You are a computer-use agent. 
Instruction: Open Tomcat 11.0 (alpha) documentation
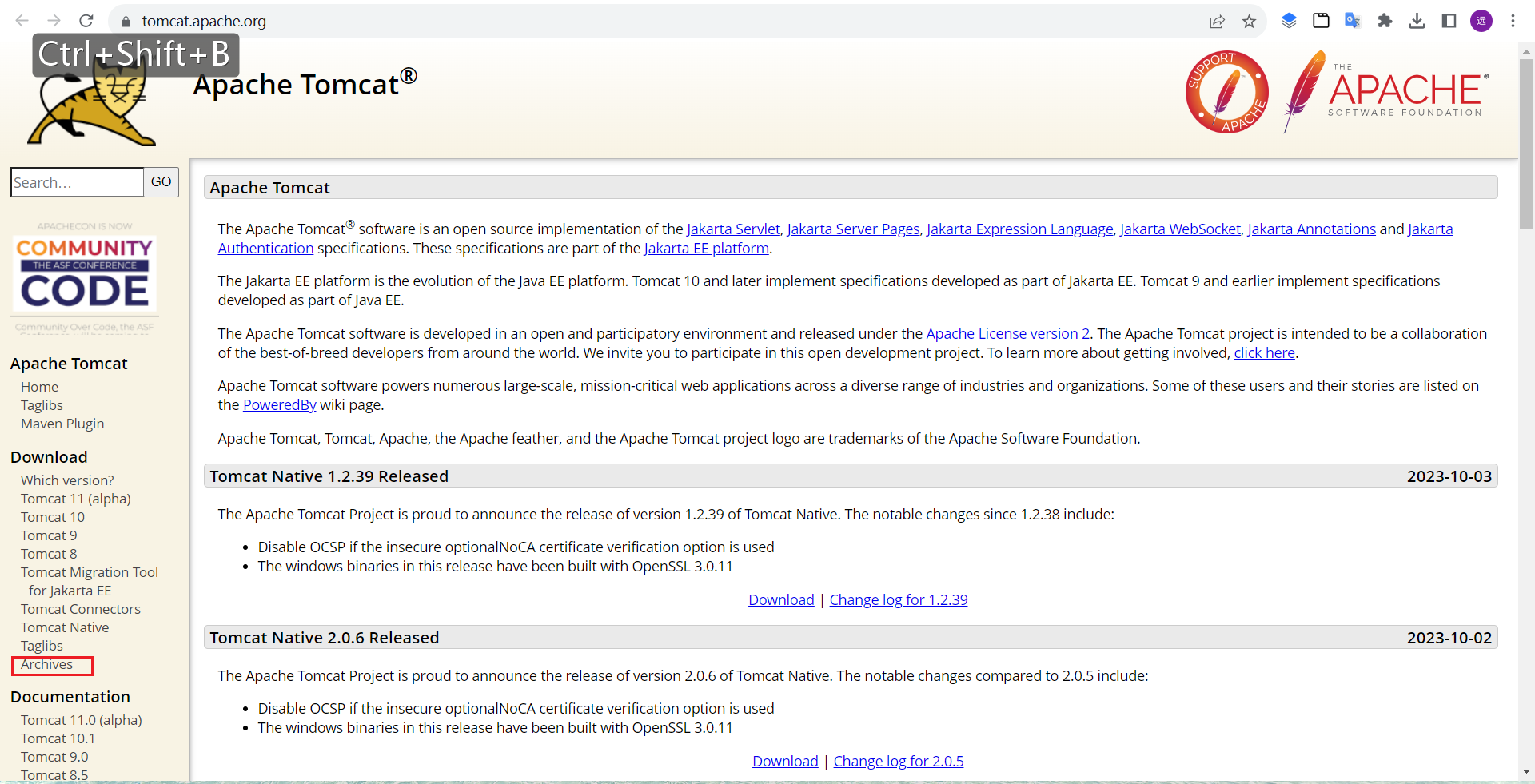[x=82, y=720]
